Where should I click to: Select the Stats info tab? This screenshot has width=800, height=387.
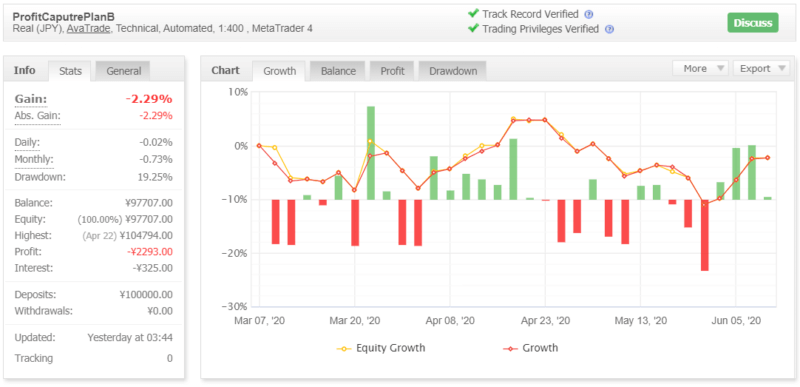[70, 71]
